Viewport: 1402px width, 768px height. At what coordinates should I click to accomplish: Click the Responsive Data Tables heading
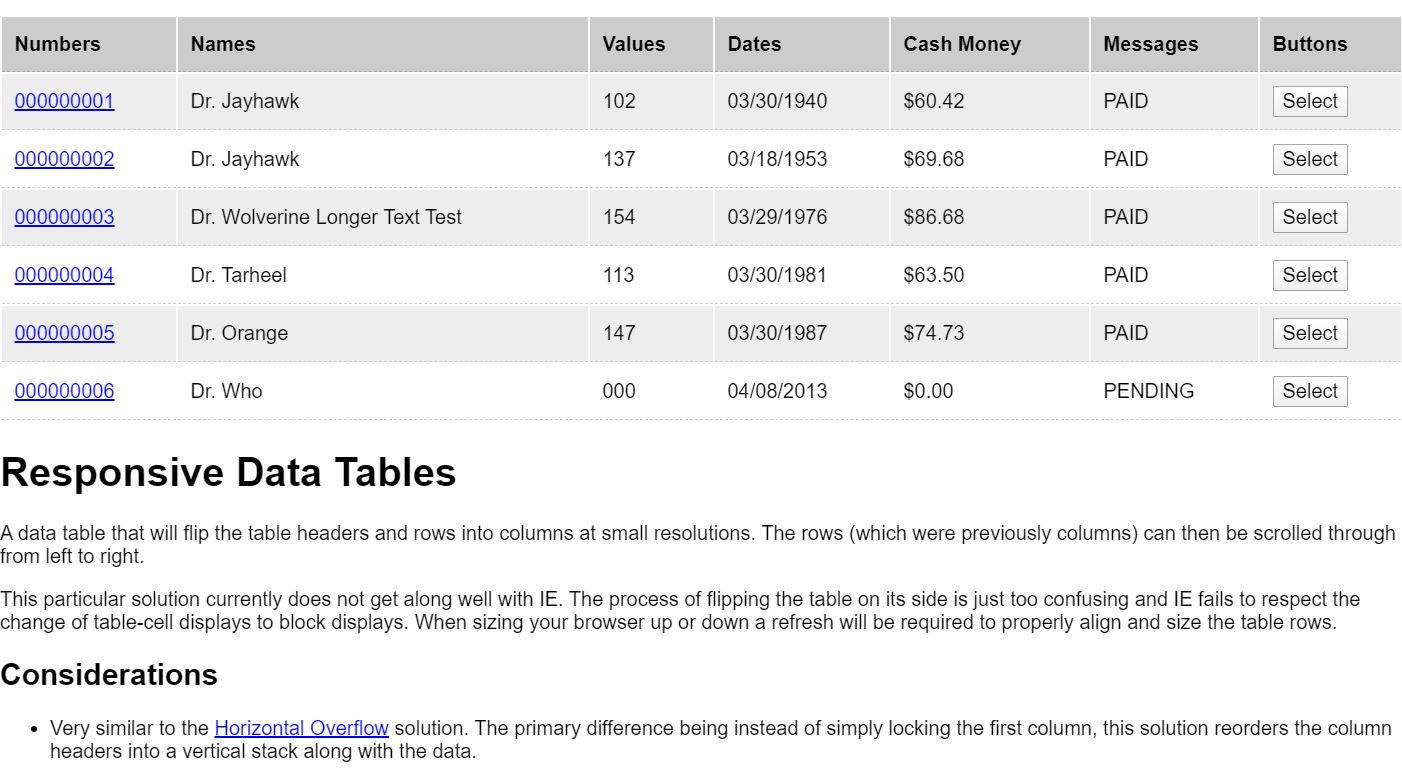pyautogui.click(x=229, y=472)
